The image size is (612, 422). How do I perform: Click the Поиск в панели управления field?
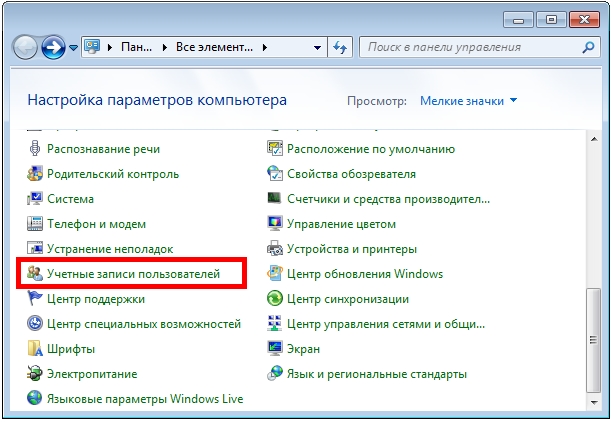tap(480, 47)
